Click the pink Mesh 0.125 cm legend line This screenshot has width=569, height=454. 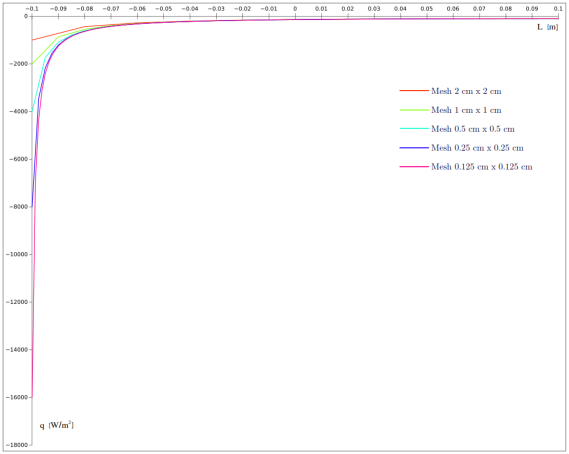414,167
